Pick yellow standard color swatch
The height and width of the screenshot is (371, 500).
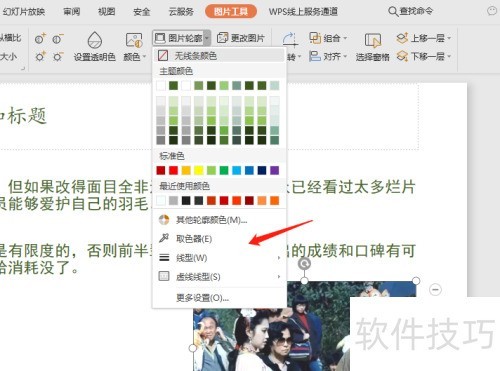(199, 170)
